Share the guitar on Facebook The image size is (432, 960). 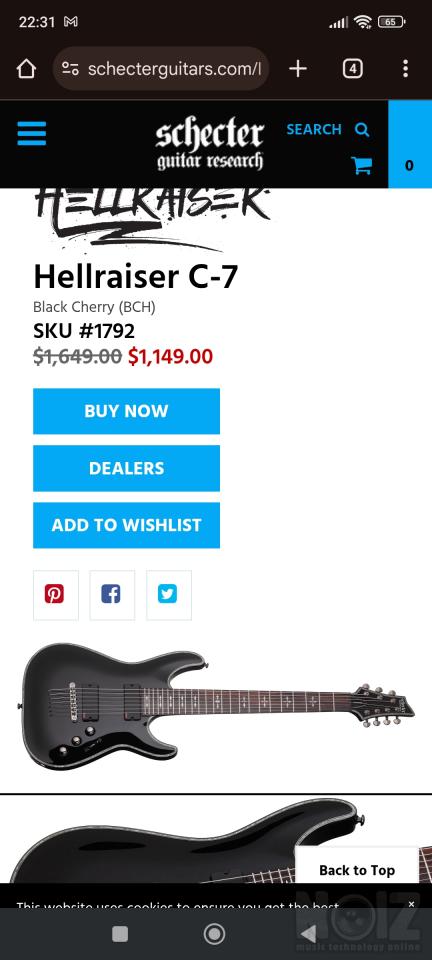tap(112, 594)
